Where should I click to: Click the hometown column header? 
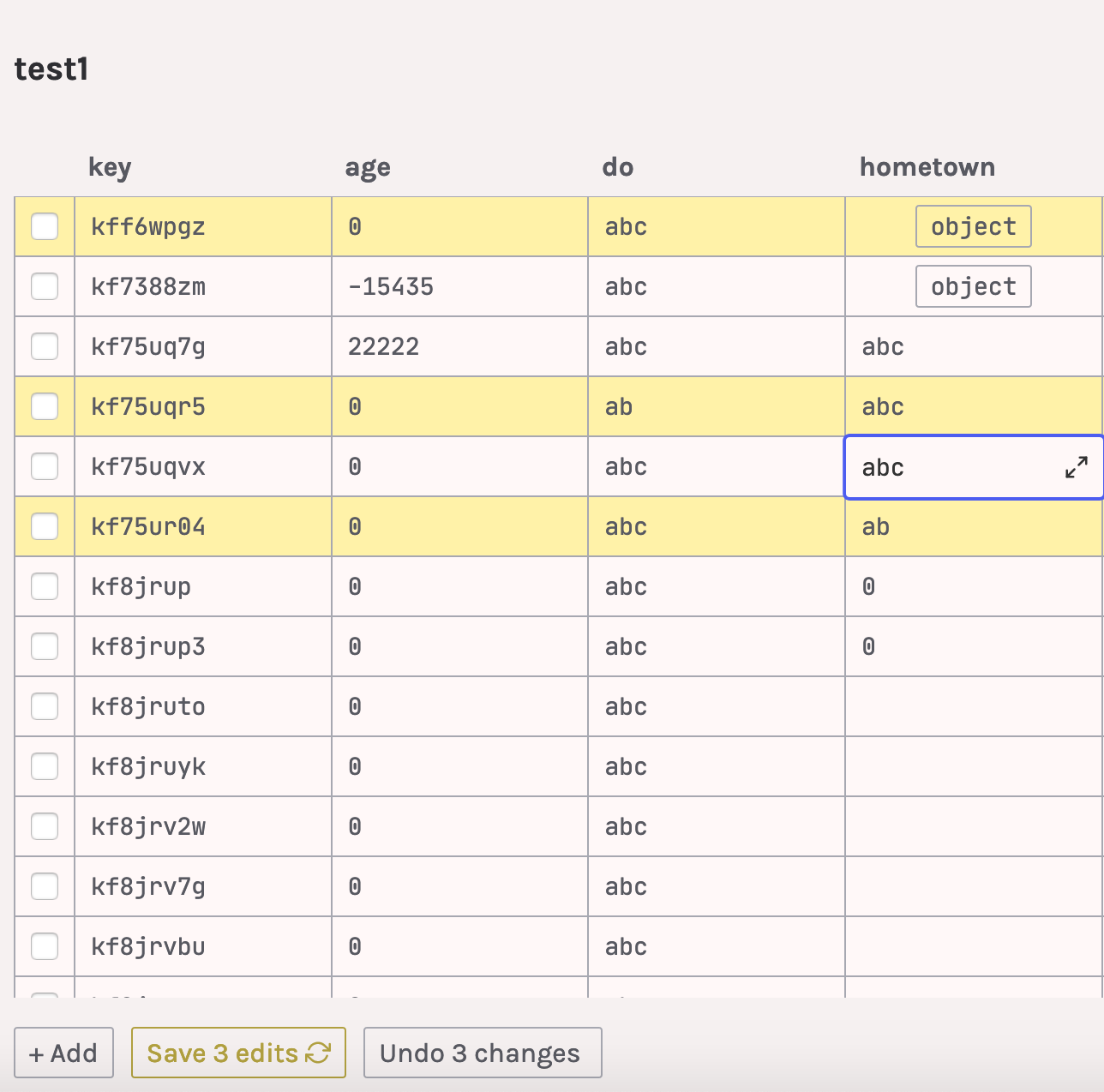[x=927, y=167]
